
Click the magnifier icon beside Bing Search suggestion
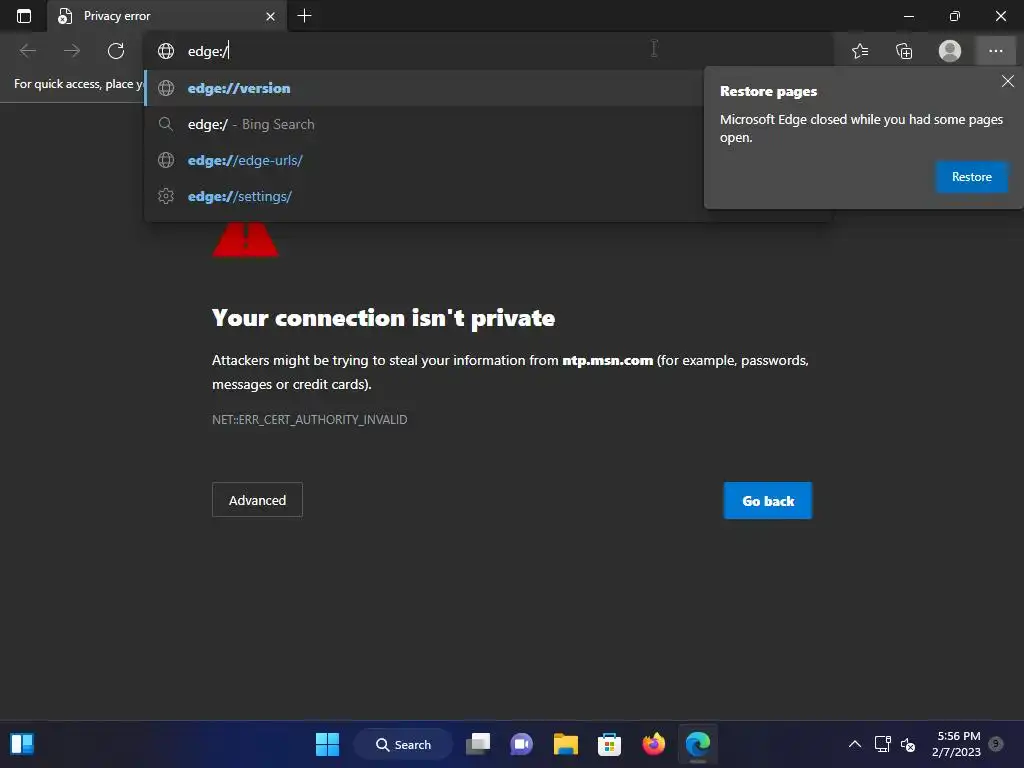point(166,124)
